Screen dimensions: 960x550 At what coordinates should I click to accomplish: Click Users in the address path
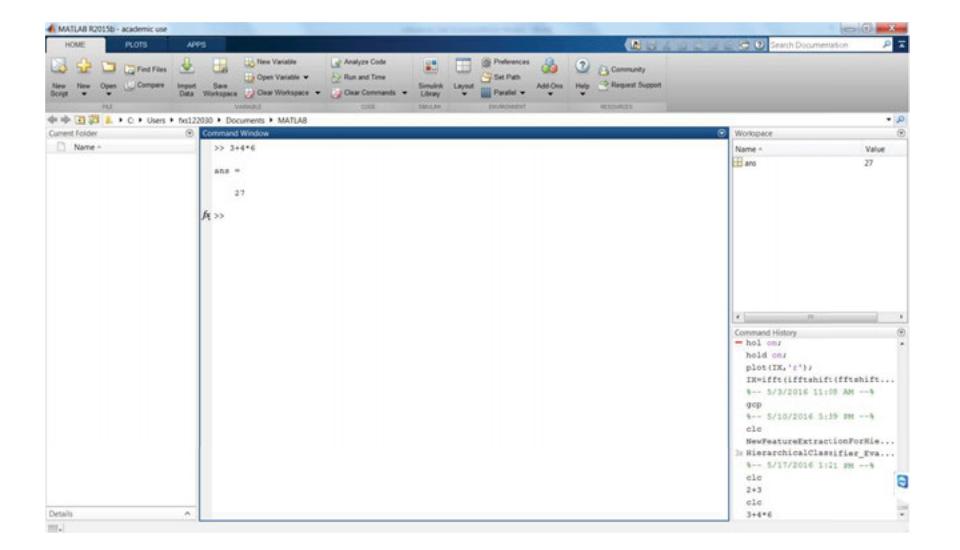(x=156, y=121)
